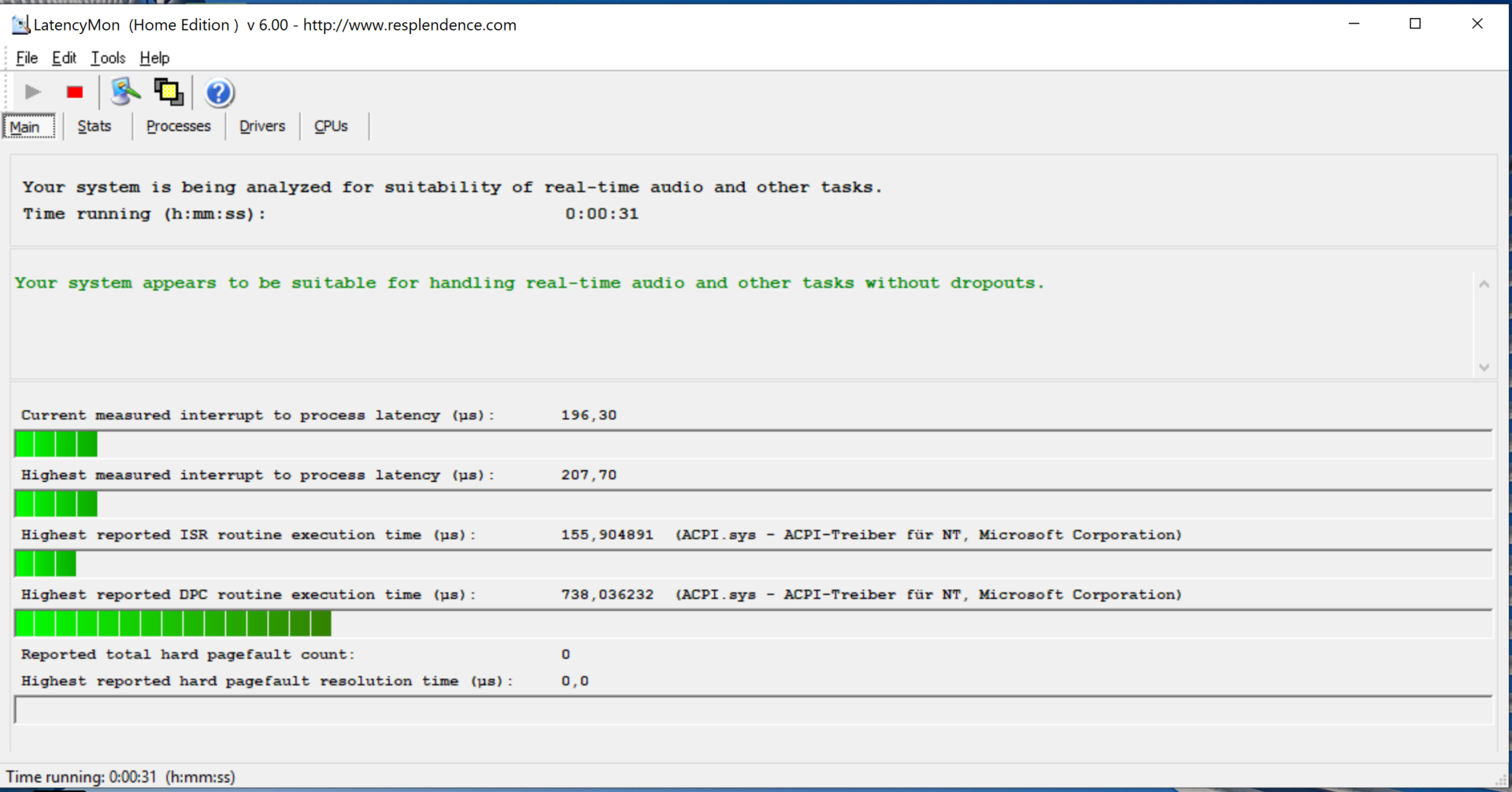Screen dimensions: 1512x792
Task: Switch to the Processes tab
Action: (x=179, y=127)
